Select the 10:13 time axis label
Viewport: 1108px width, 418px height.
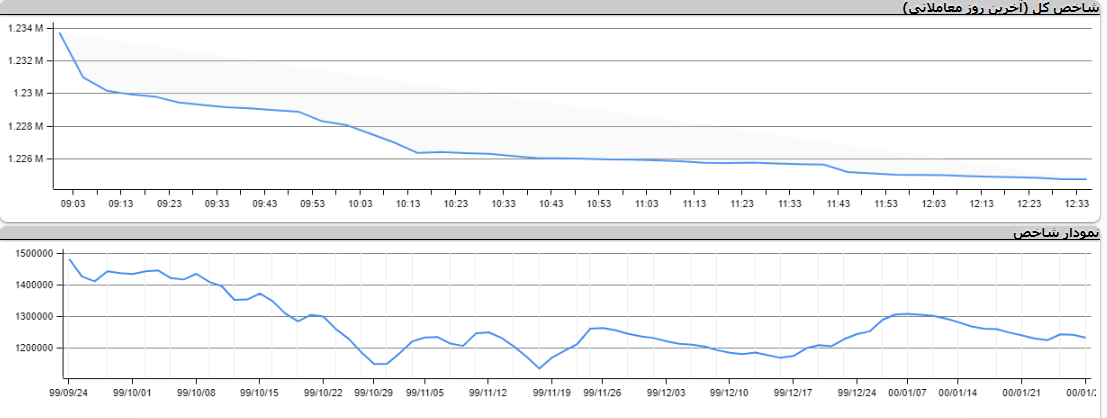point(408,203)
